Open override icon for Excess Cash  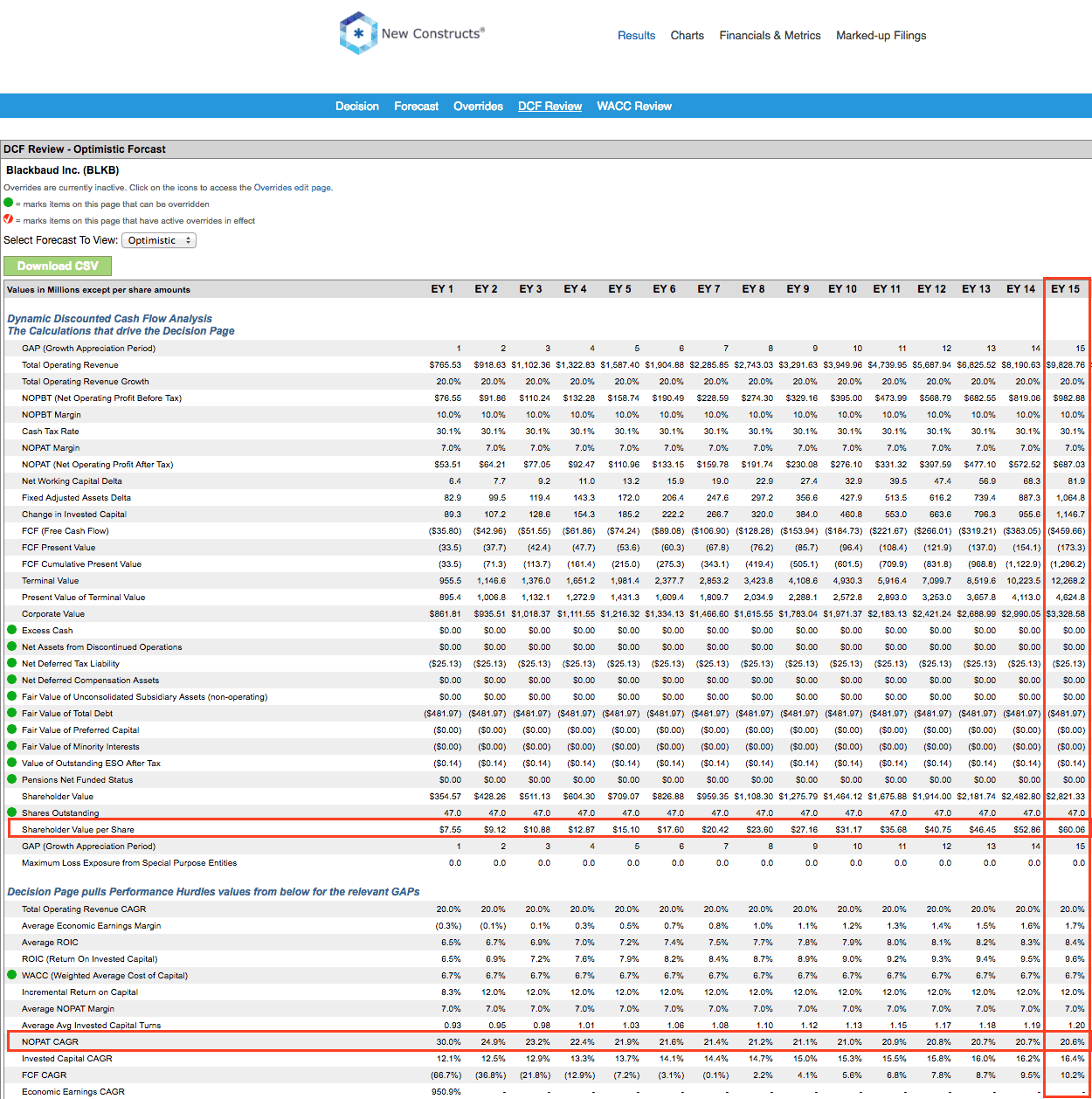(11, 630)
